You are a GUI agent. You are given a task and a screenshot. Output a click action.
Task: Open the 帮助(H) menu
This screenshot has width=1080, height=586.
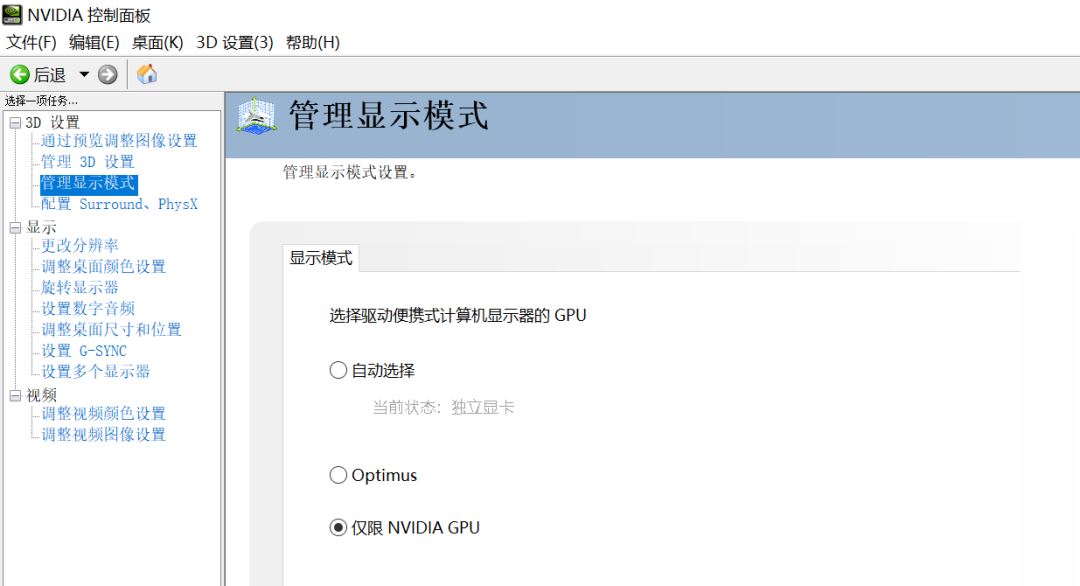313,43
